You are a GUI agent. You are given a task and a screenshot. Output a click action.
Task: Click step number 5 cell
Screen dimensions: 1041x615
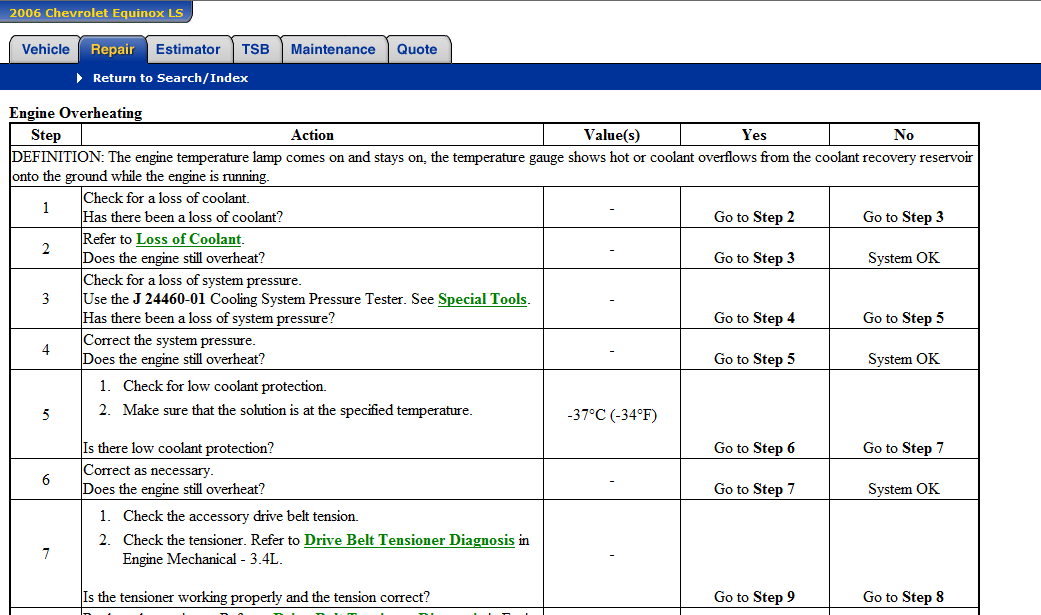(46, 415)
